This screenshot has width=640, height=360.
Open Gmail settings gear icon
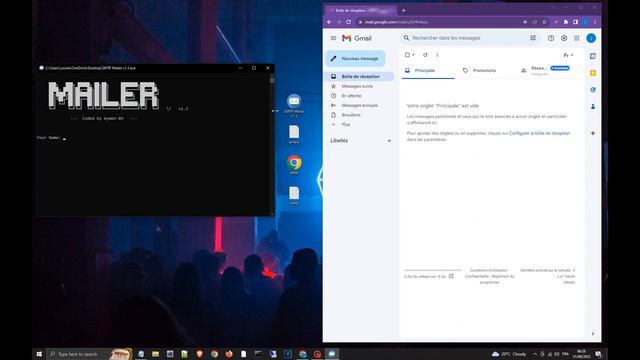[564, 38]
